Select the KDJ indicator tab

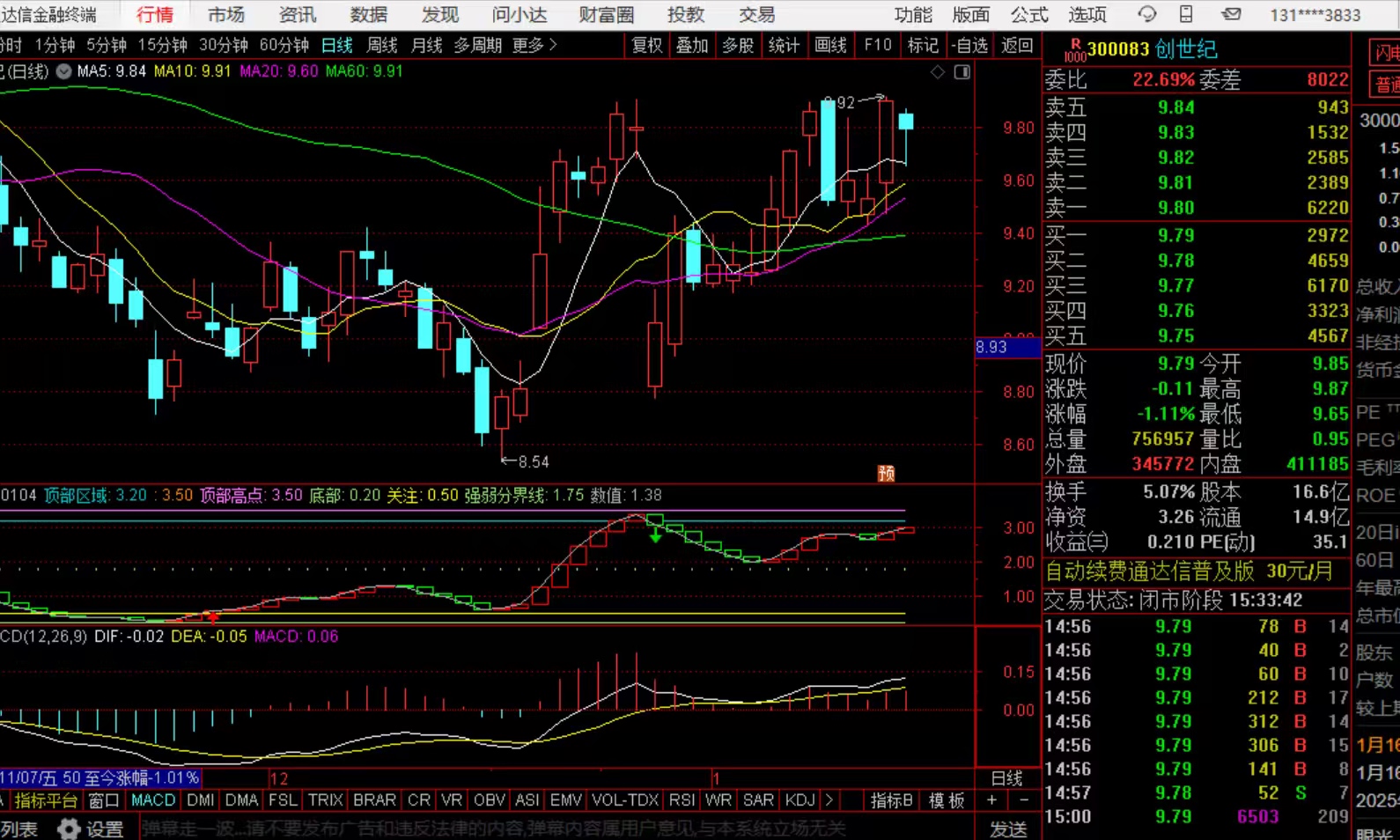(799, 799)
